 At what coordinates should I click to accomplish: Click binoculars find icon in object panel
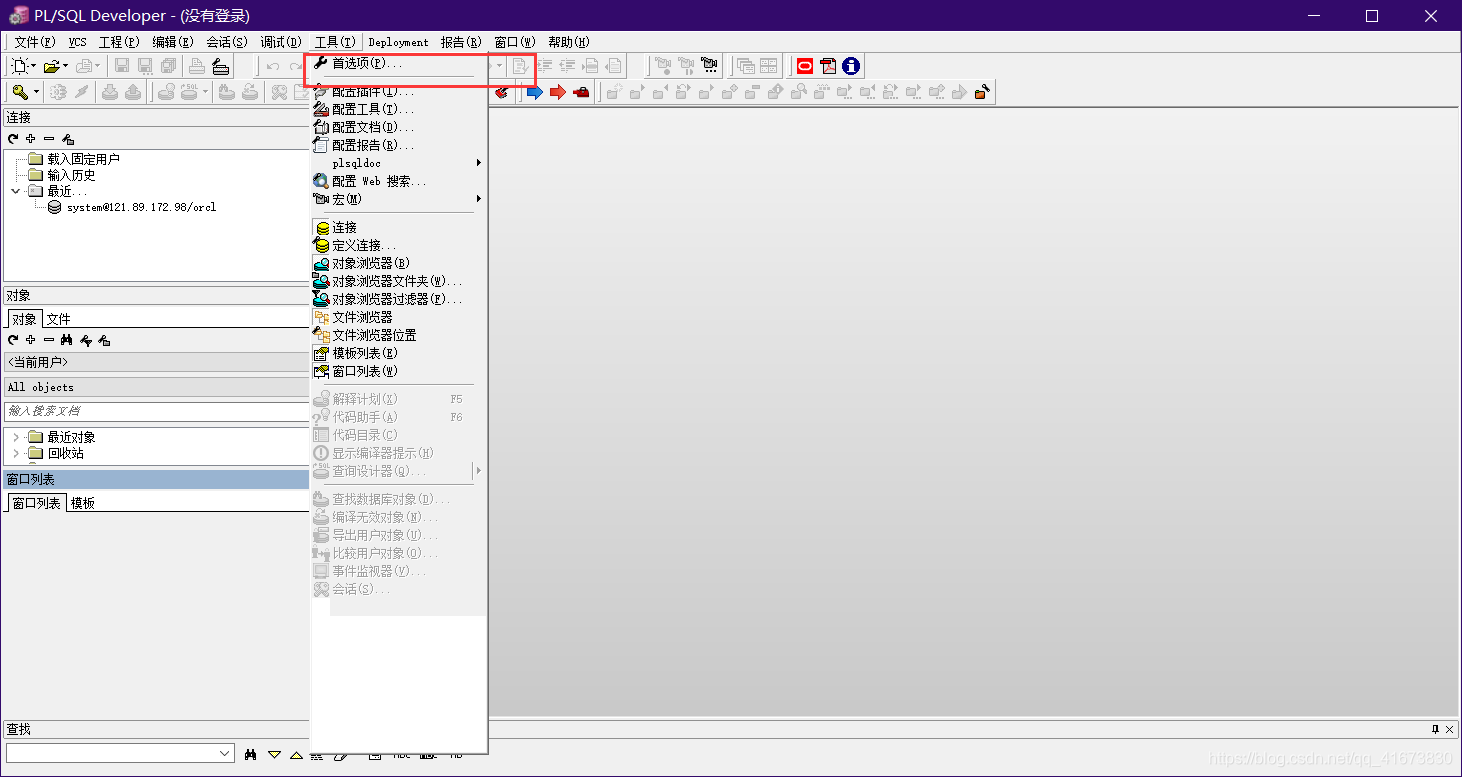[x=67, y=340]
